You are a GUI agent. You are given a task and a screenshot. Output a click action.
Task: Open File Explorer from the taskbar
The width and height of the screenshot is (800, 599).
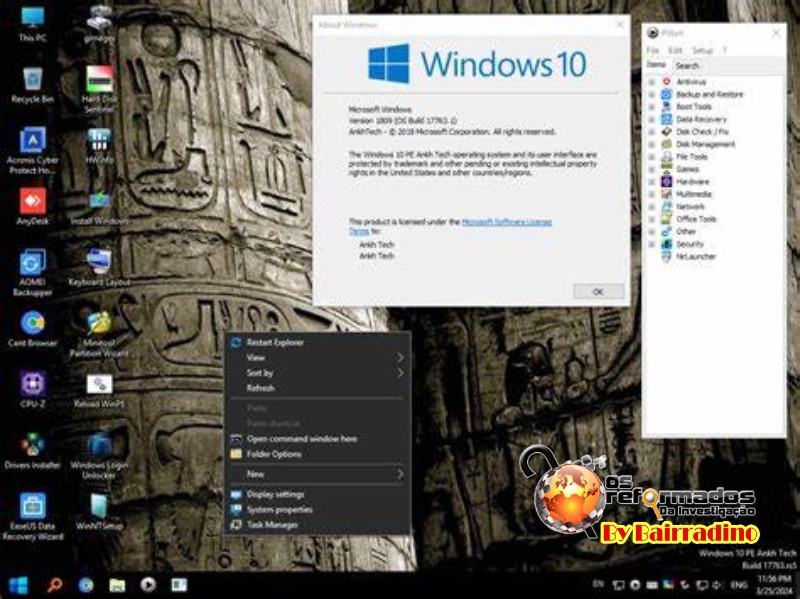[x=117, y=585]
